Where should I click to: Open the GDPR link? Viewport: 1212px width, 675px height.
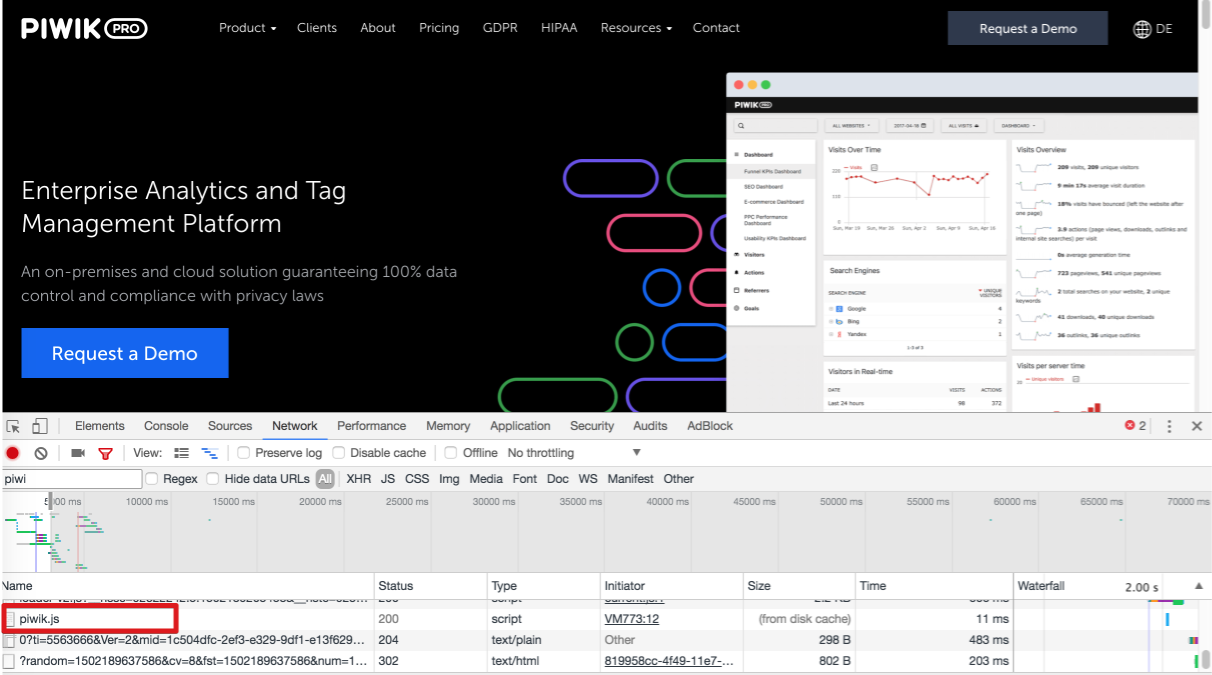click(x=500, y=28)
